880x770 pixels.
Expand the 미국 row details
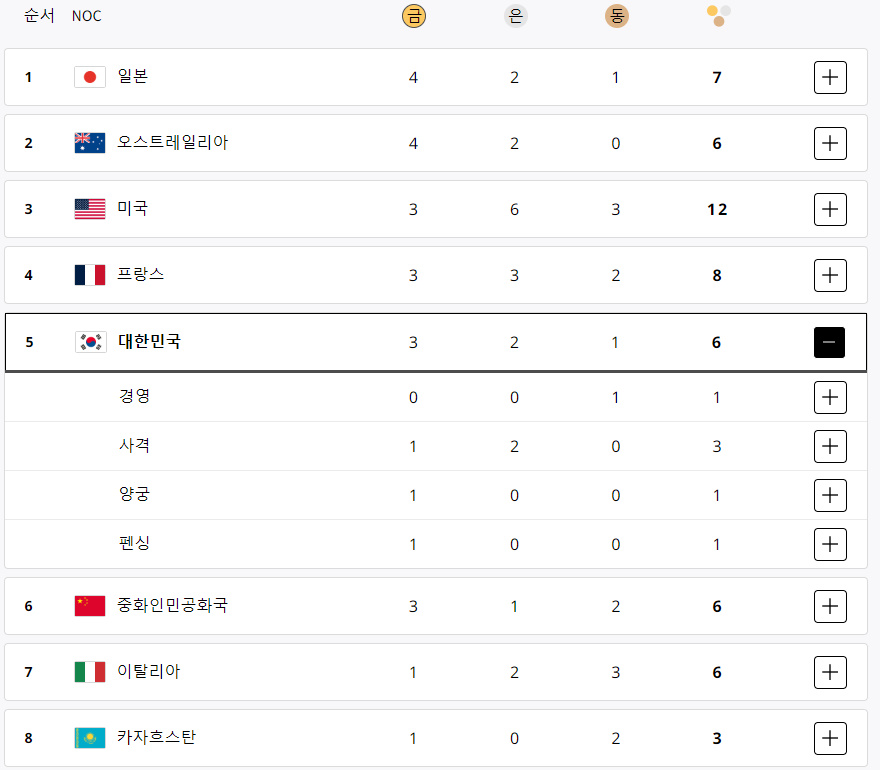[x=830, y=209]
